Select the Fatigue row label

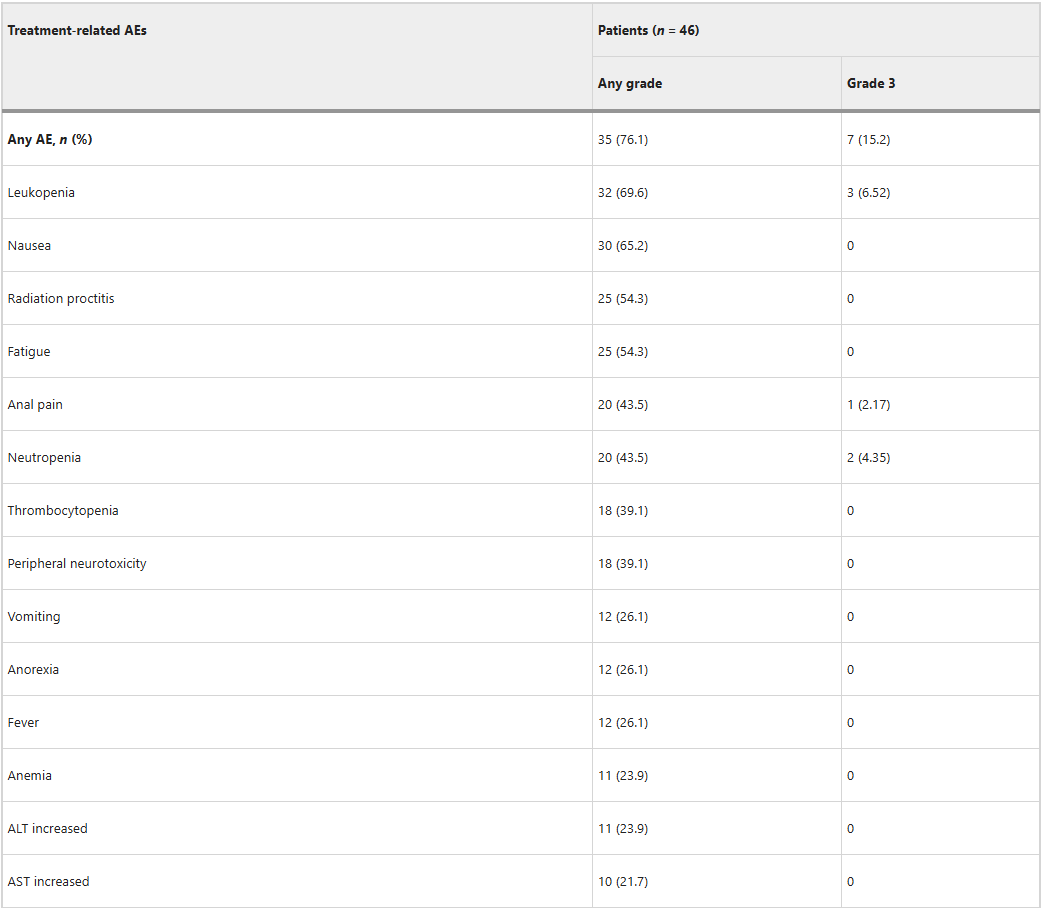tap(29, 351)
